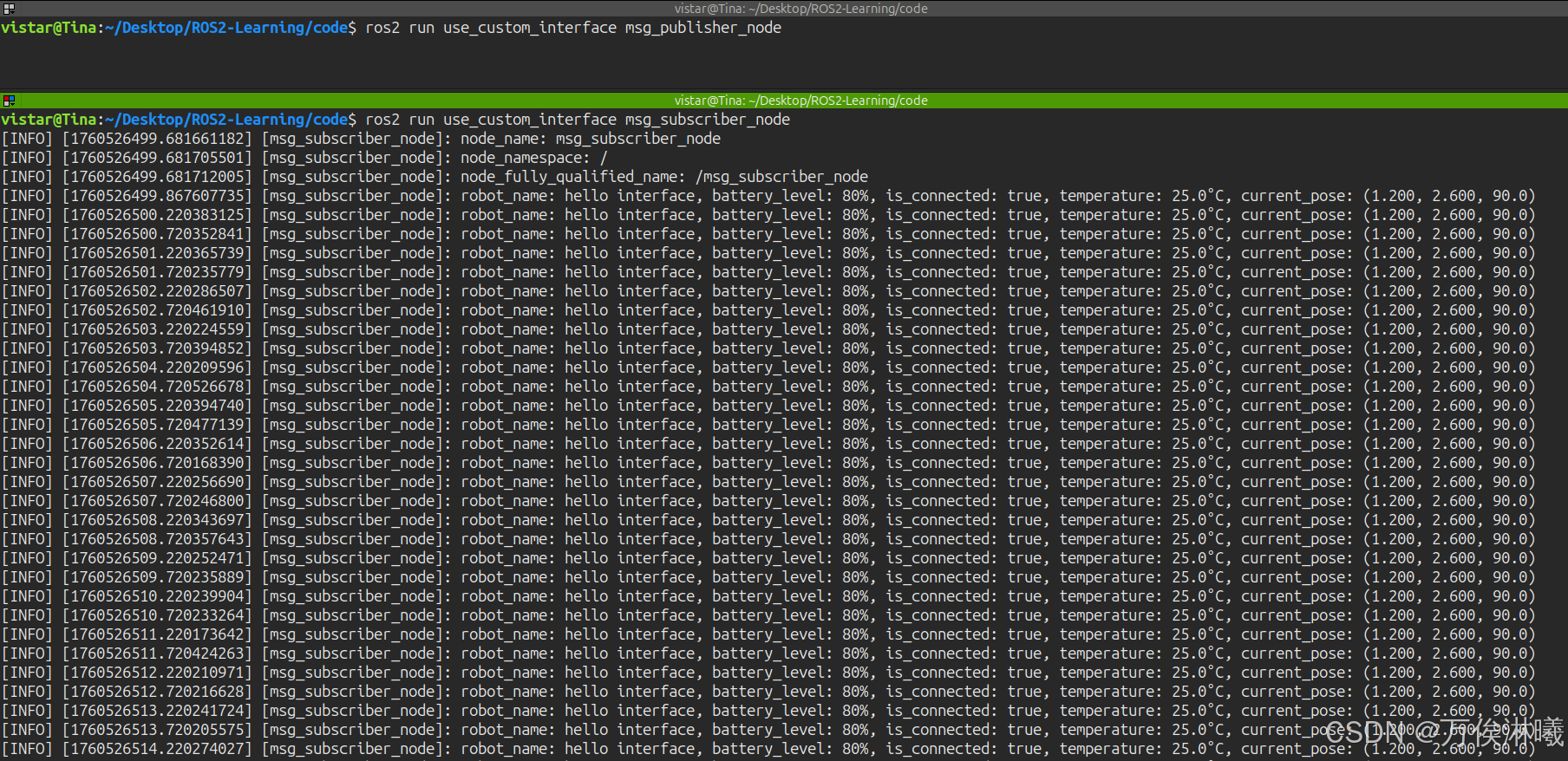Select the top pane's gray title bar
Viewport: 1568px width, 761px height.
784,9
